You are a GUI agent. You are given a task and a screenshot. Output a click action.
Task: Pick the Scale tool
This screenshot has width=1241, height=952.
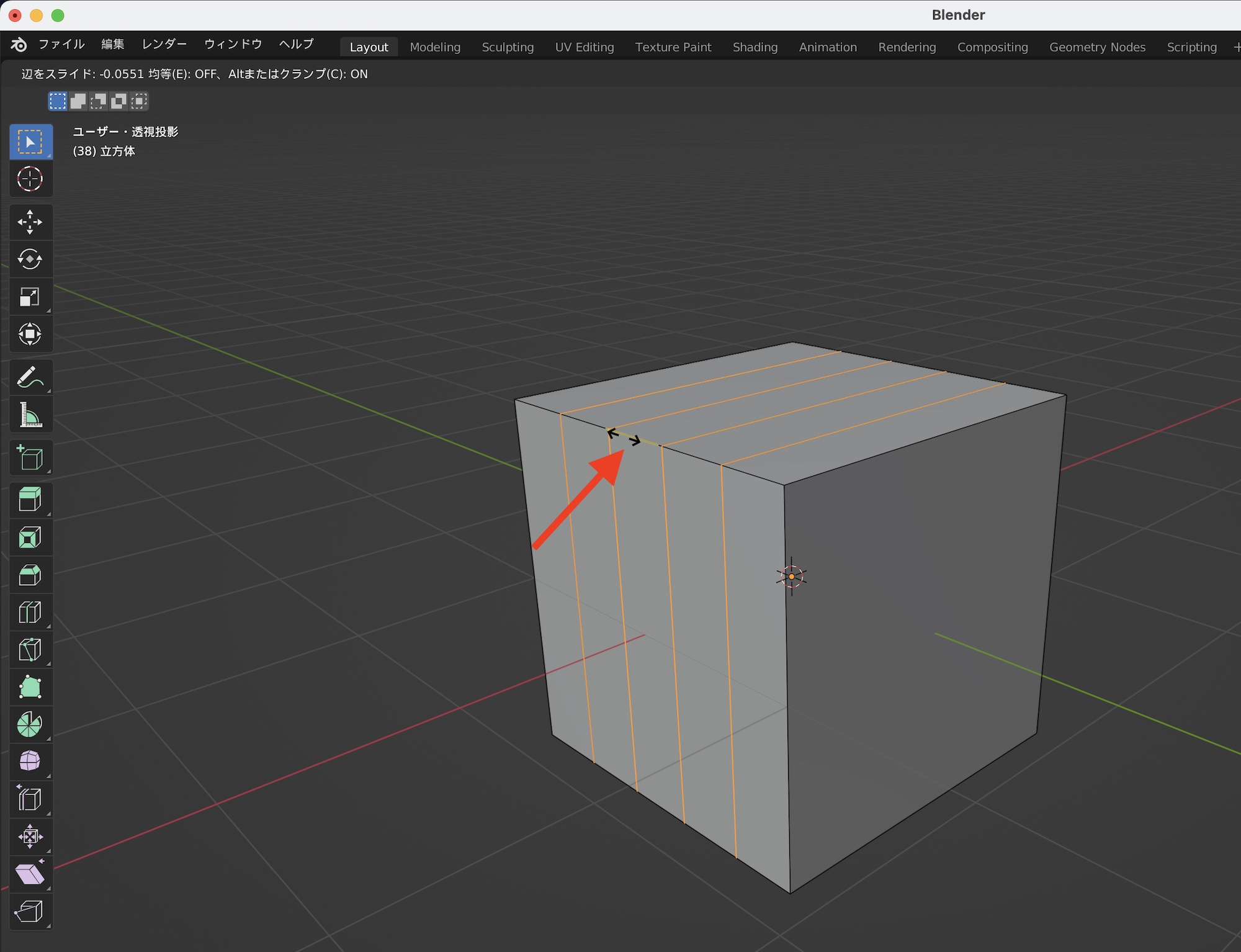[30, 297]
